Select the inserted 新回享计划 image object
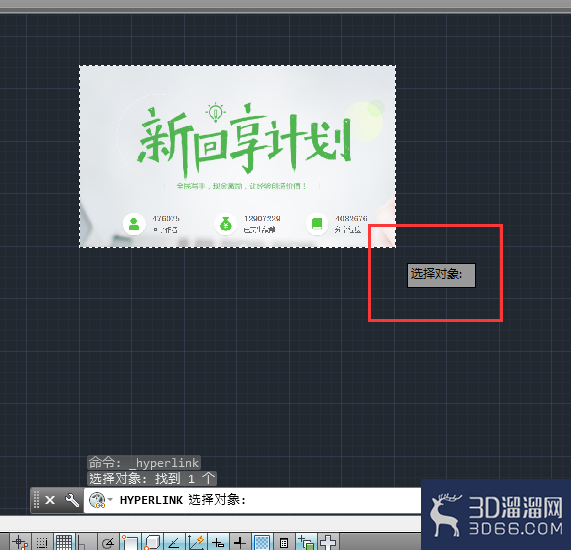The width and height of the screenshot is (571, 550). tap(237, 157)
